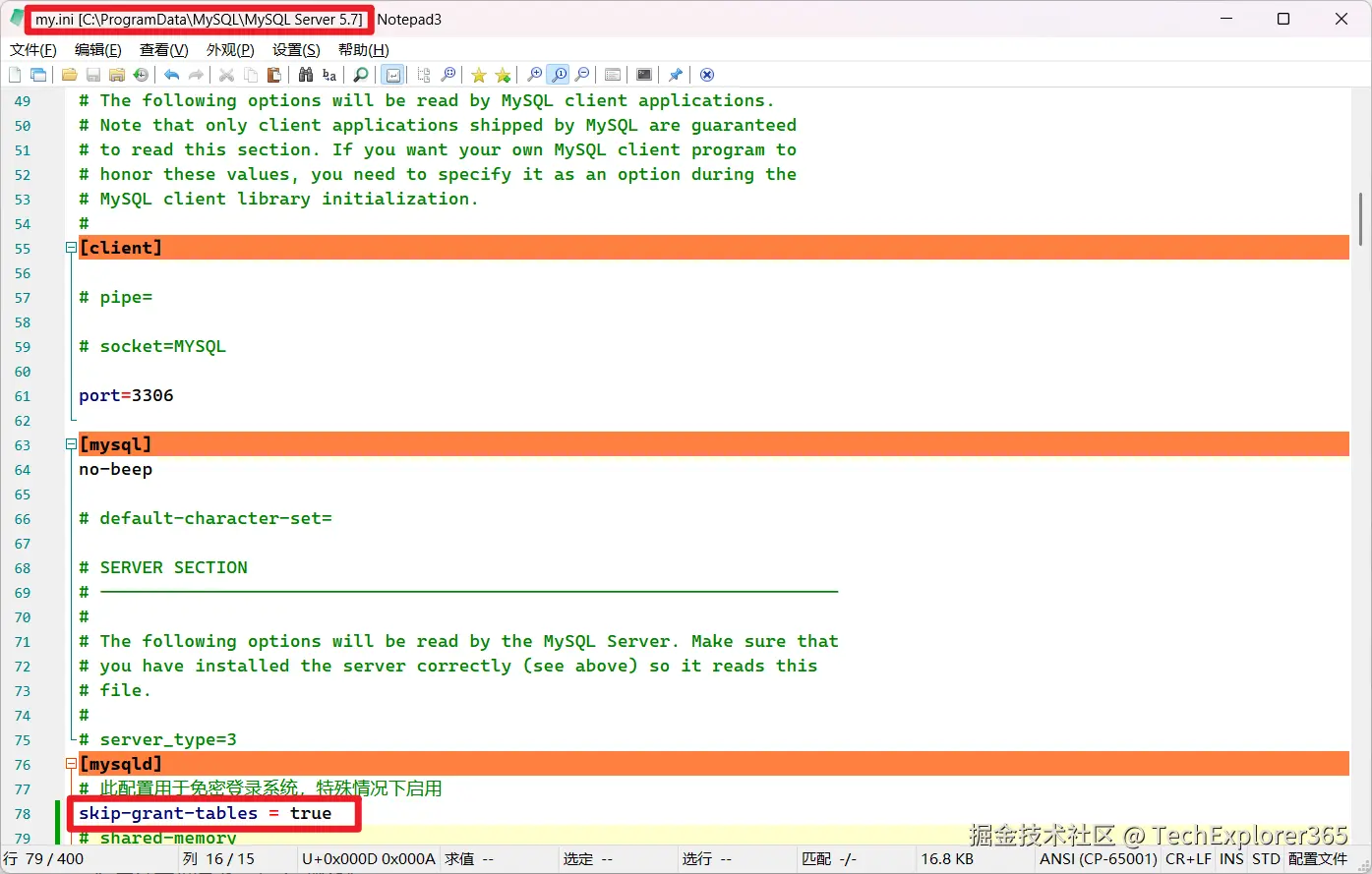Cut selection using the scissors icon

point(226,75)
